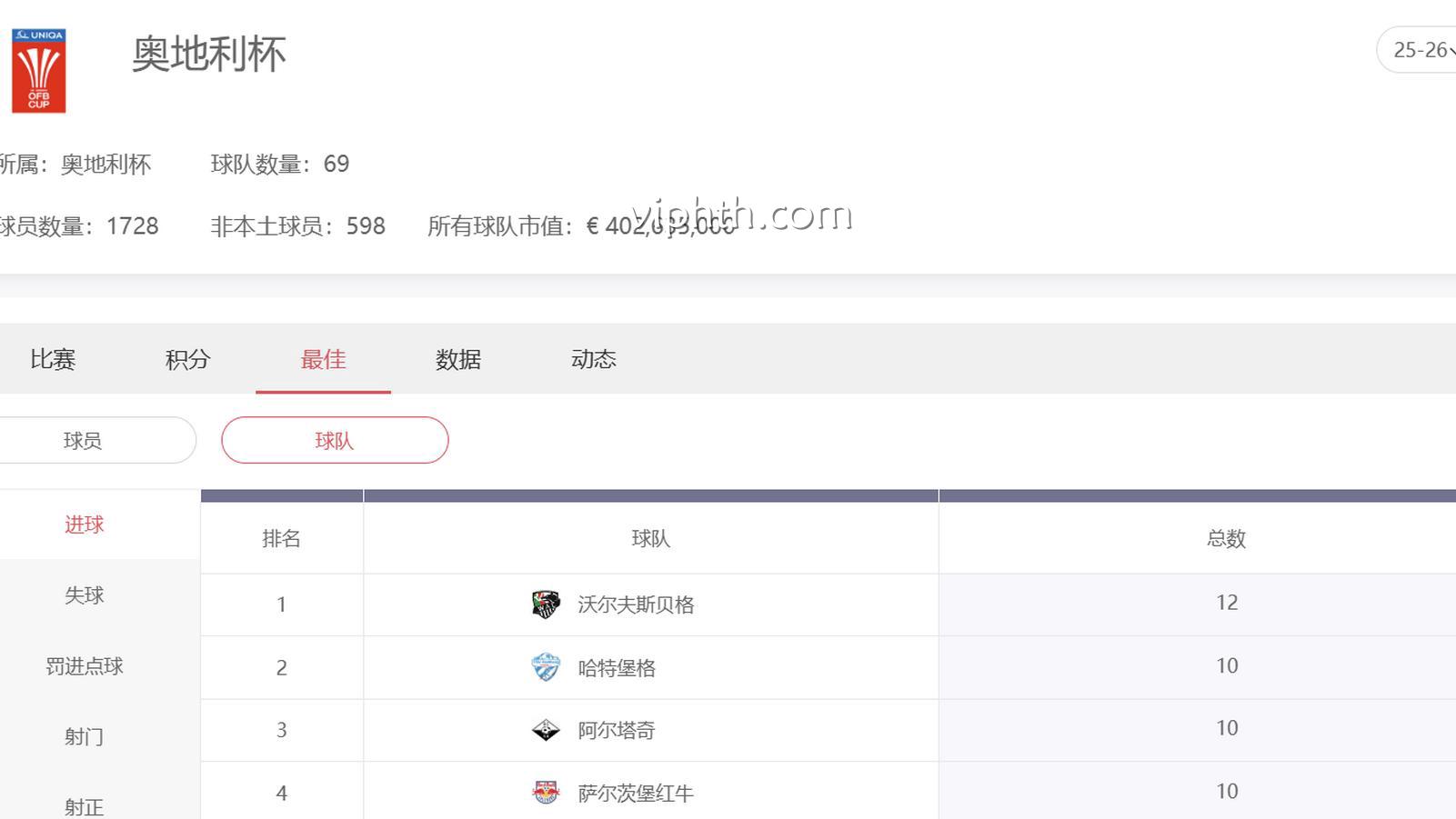
Task: Click the 哈特堡格 team crest icon
Action: tap(546, 667)
